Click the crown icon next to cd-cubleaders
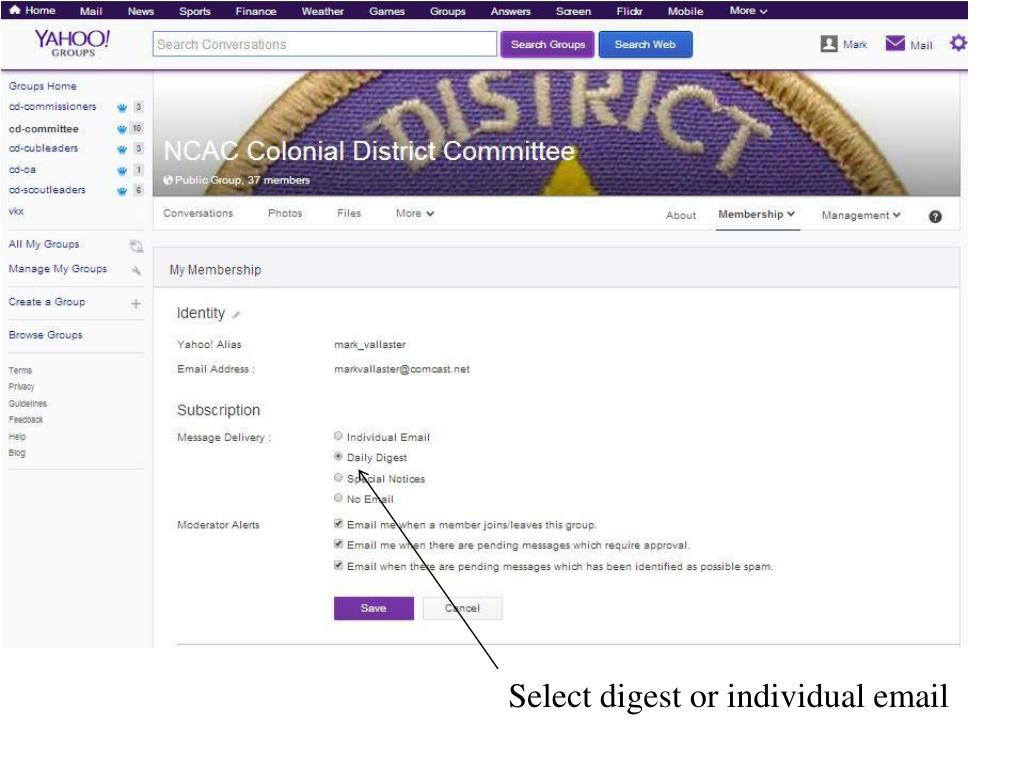Screen dimensions: 1024x768 point(122,150)
